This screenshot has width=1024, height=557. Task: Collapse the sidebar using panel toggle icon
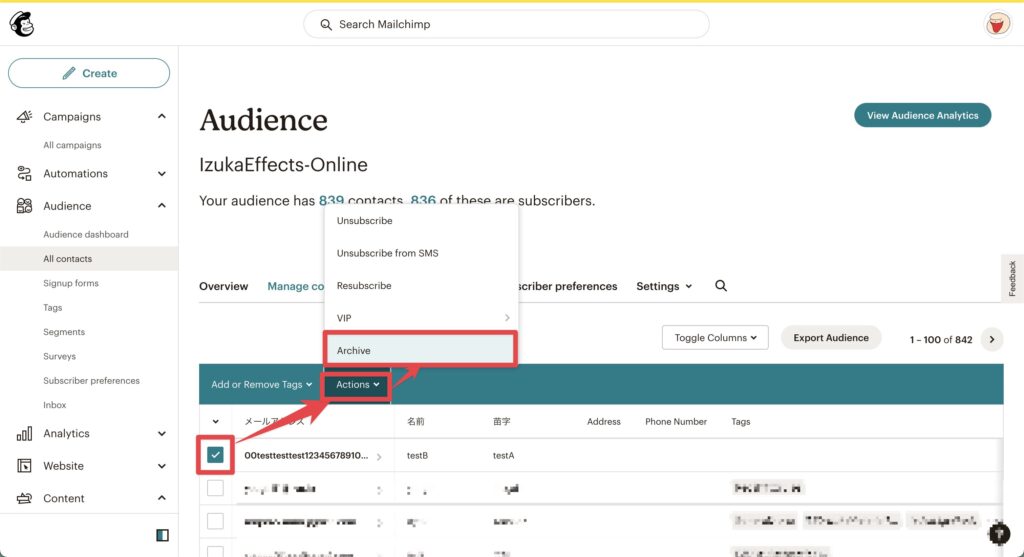[163, 535]
